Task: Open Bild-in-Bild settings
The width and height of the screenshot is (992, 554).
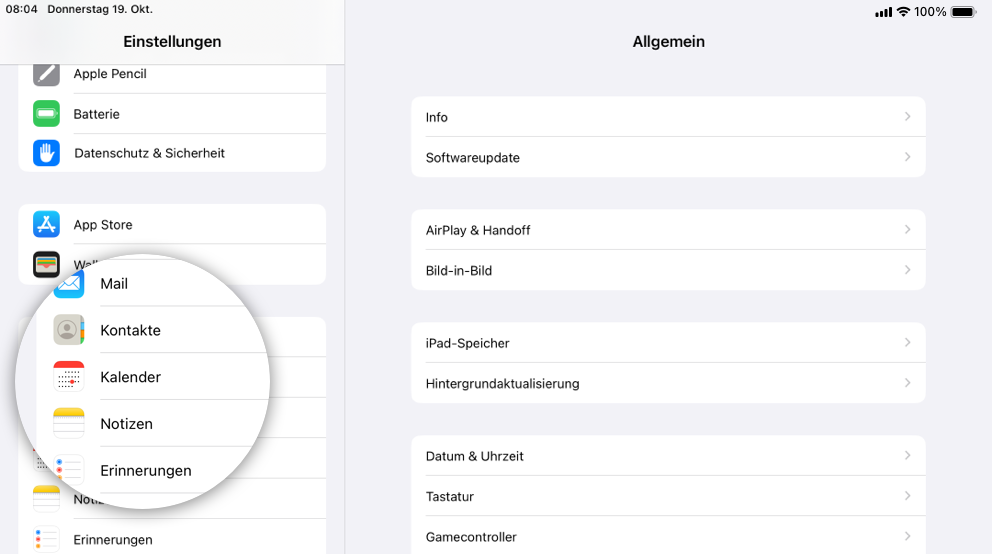Action: click(x=668, y=270)
